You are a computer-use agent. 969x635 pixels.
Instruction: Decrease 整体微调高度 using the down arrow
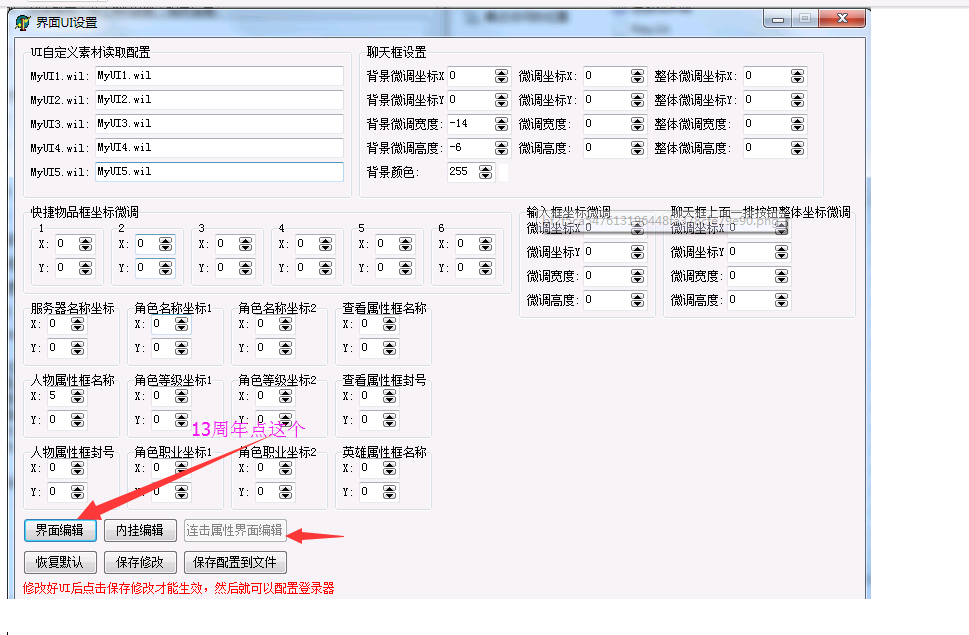tap(797, 152)
